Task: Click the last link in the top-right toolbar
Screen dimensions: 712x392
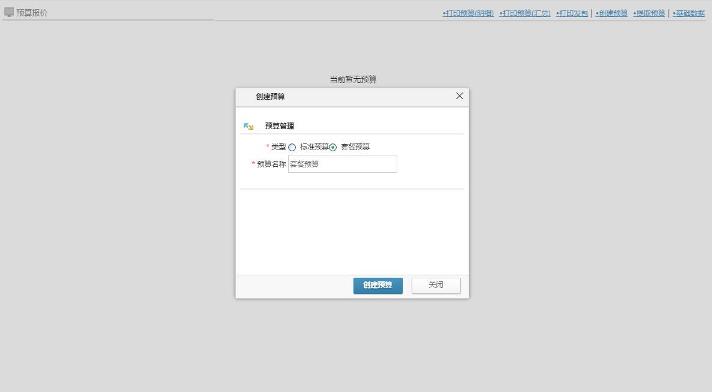Action: coord(688,13)
